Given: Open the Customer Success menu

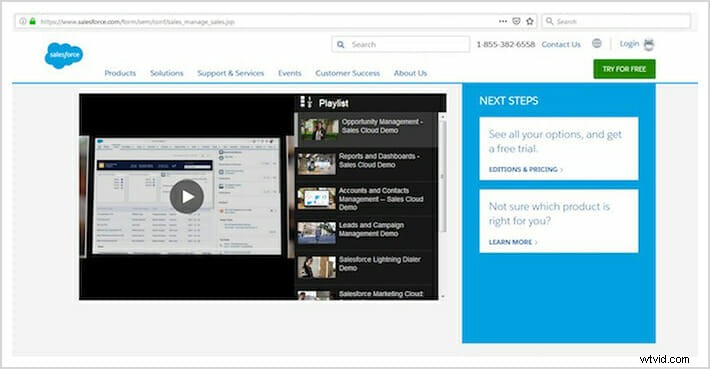Looking at the screenshot, I should click(x=348, y=73).
